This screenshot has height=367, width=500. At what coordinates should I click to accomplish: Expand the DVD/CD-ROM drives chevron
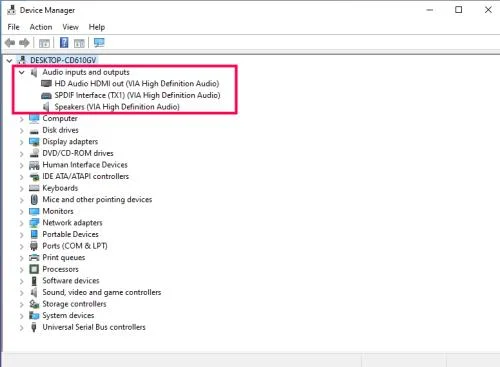tap(22, 153)
